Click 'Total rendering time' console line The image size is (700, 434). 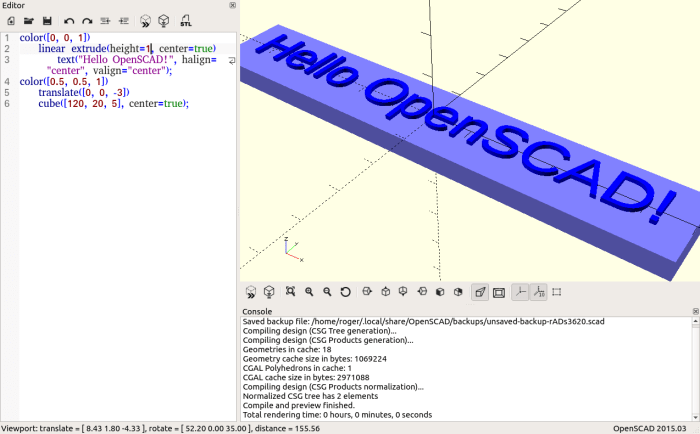(x=338, y=415)
